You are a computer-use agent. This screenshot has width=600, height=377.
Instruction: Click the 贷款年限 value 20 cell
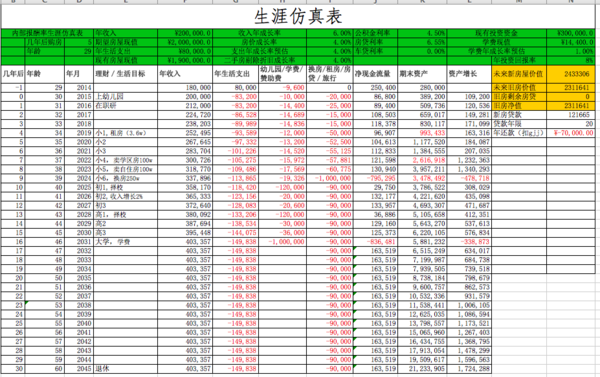click(x=571, y=124)
